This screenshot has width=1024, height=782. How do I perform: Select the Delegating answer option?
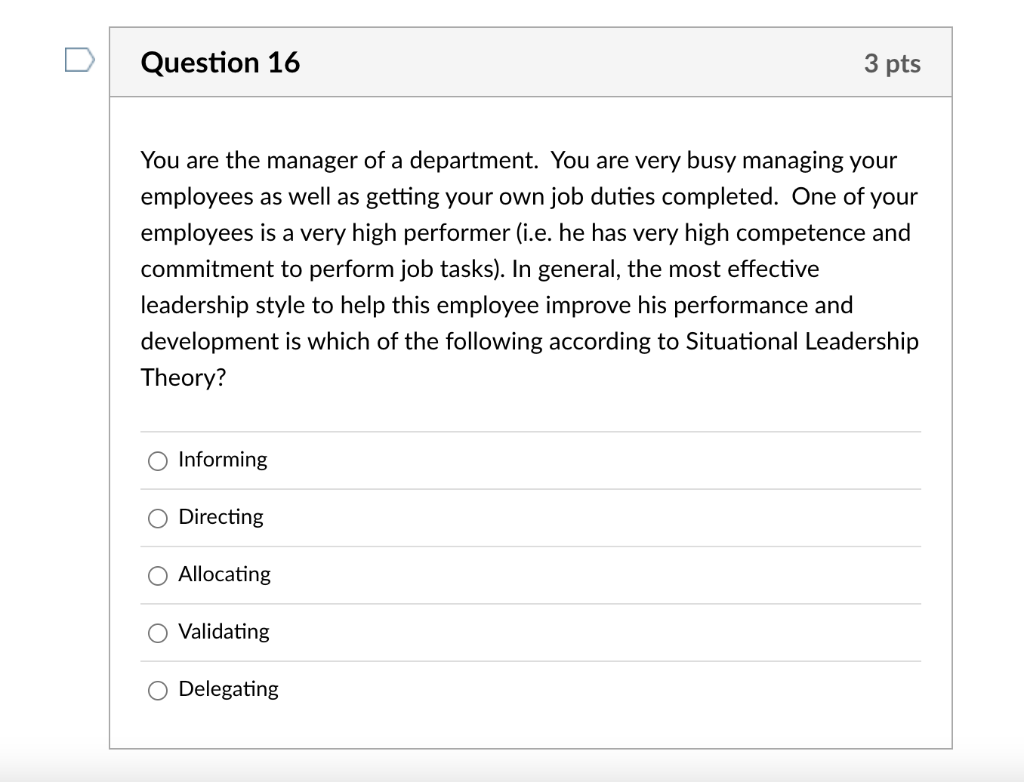click(157, 689)
